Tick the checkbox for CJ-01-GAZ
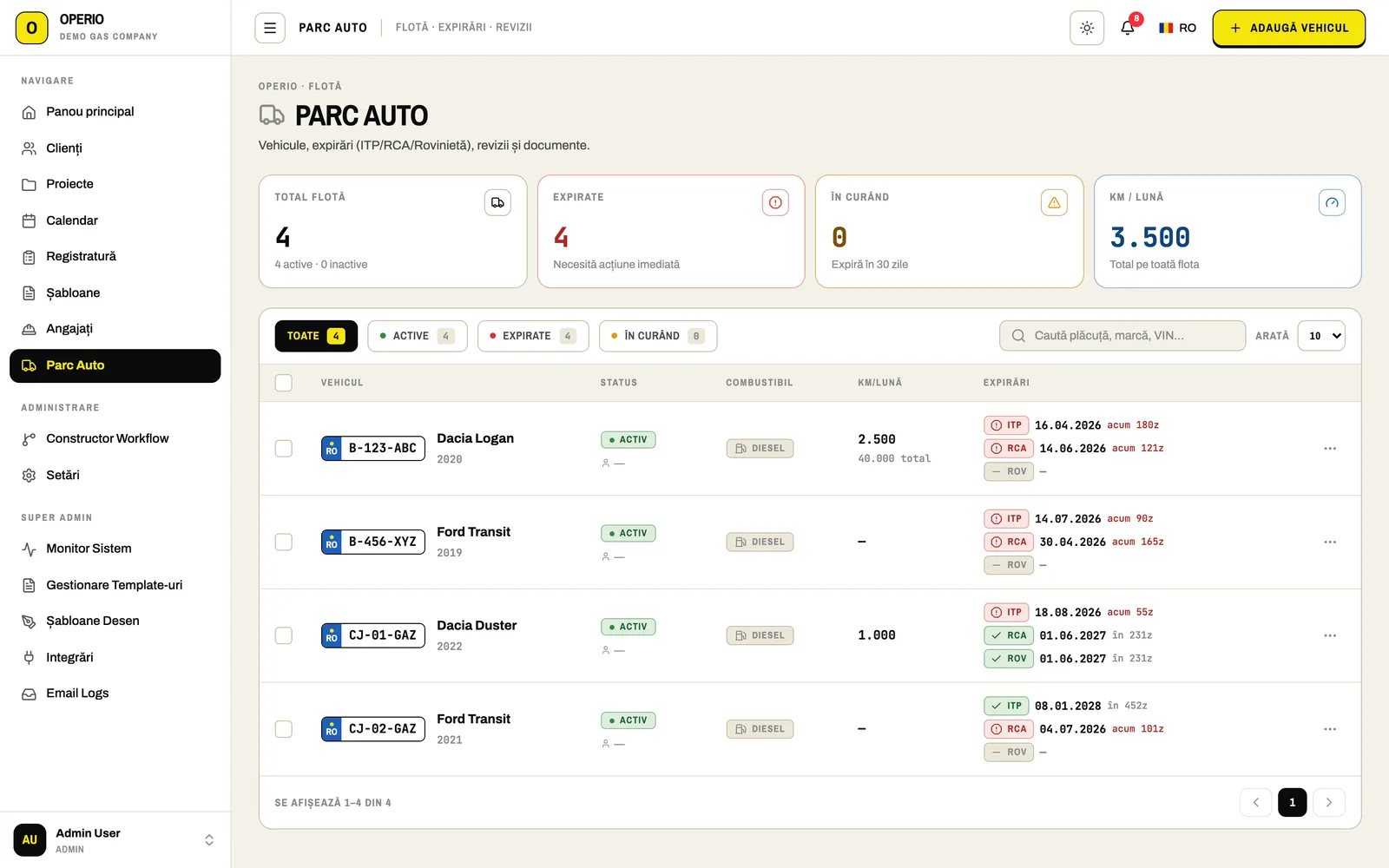Image resolution: width=1389 pixels, height=868 pixels. point(284,636)
